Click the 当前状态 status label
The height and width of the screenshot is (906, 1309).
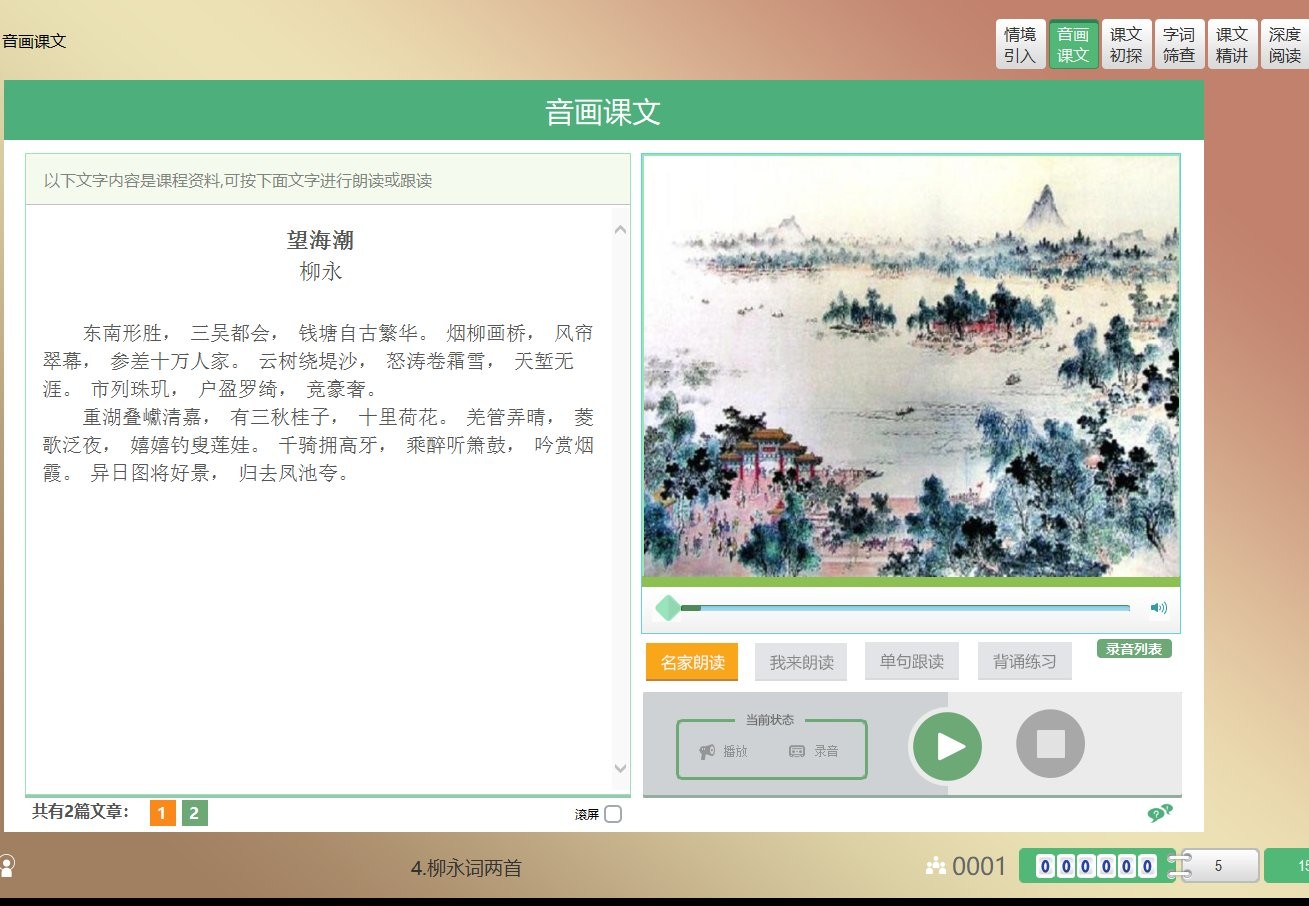[769, 720]
